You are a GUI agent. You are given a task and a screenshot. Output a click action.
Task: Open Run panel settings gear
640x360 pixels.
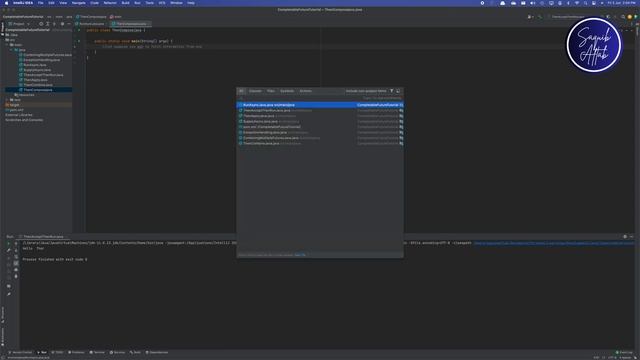pos(624,236)
